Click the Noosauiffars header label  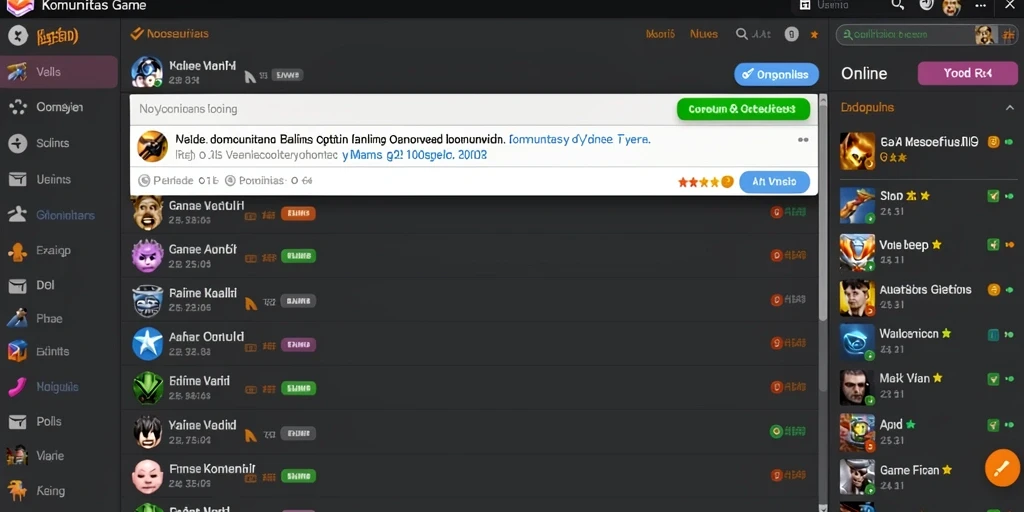coord(178,33)
